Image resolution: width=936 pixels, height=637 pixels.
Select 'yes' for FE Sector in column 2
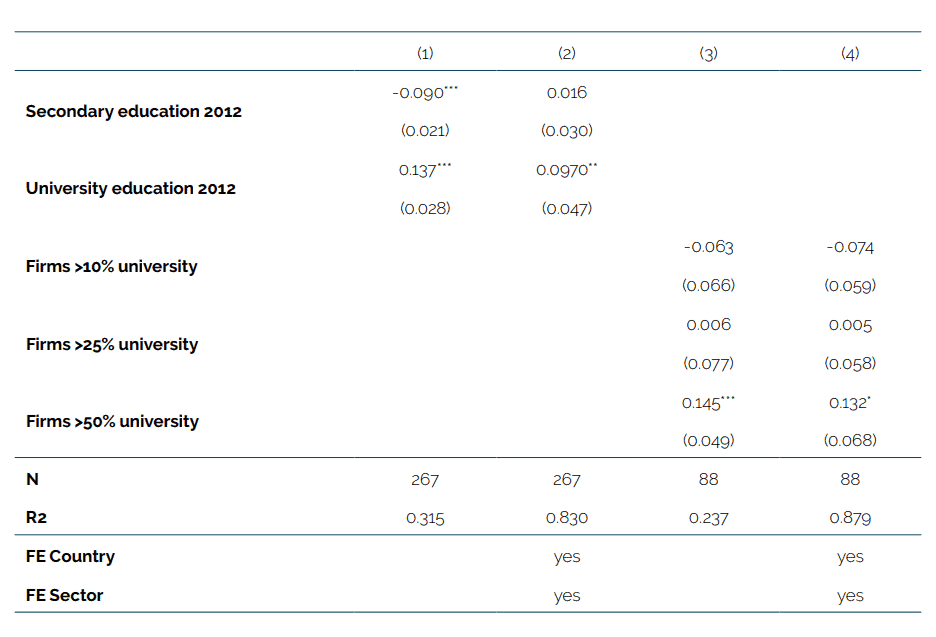[x=566, y=596]
